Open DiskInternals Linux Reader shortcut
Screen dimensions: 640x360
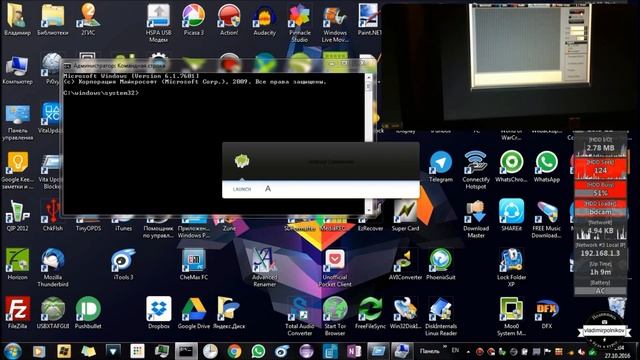point(441,316)
